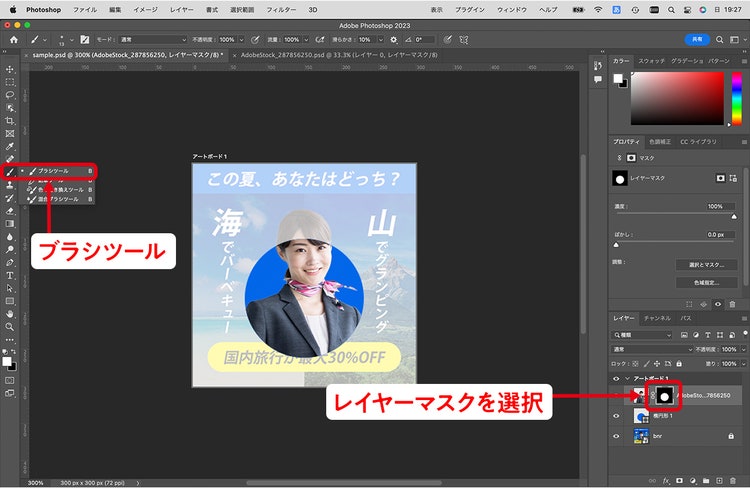
Task: Open the layer blend mode 通常 dropdown
Action: [x=652, y=349]
